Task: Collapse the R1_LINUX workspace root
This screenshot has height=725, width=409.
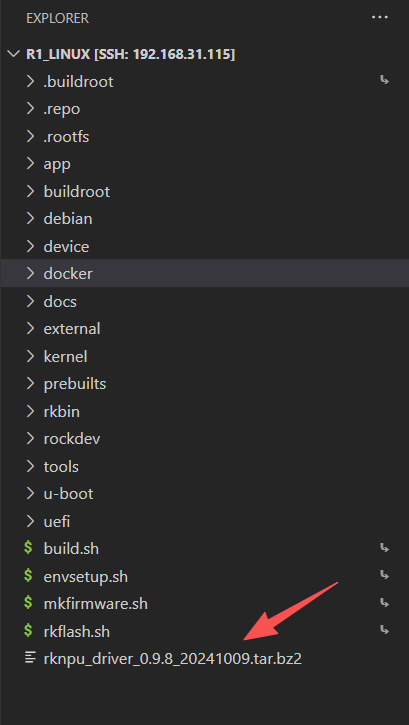Action: pos(14,54)
